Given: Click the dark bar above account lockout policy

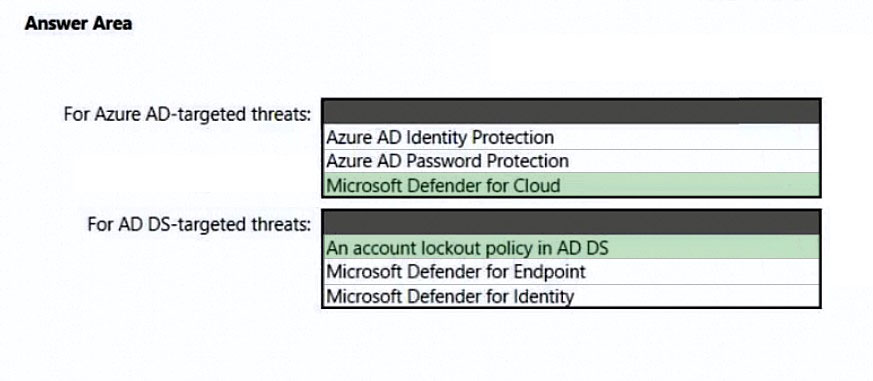Looking at the screenshot, I should tap(571, 222).
